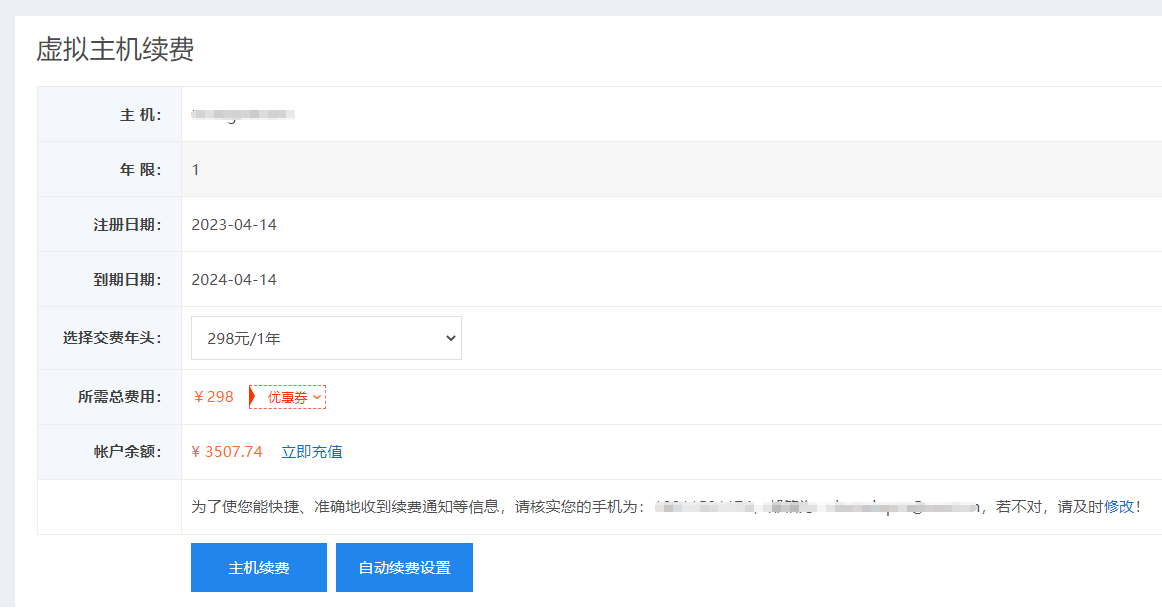Viewport: 1162px width, 609px height.
Task: Click the 到期日期 row label
Action: 127,280
